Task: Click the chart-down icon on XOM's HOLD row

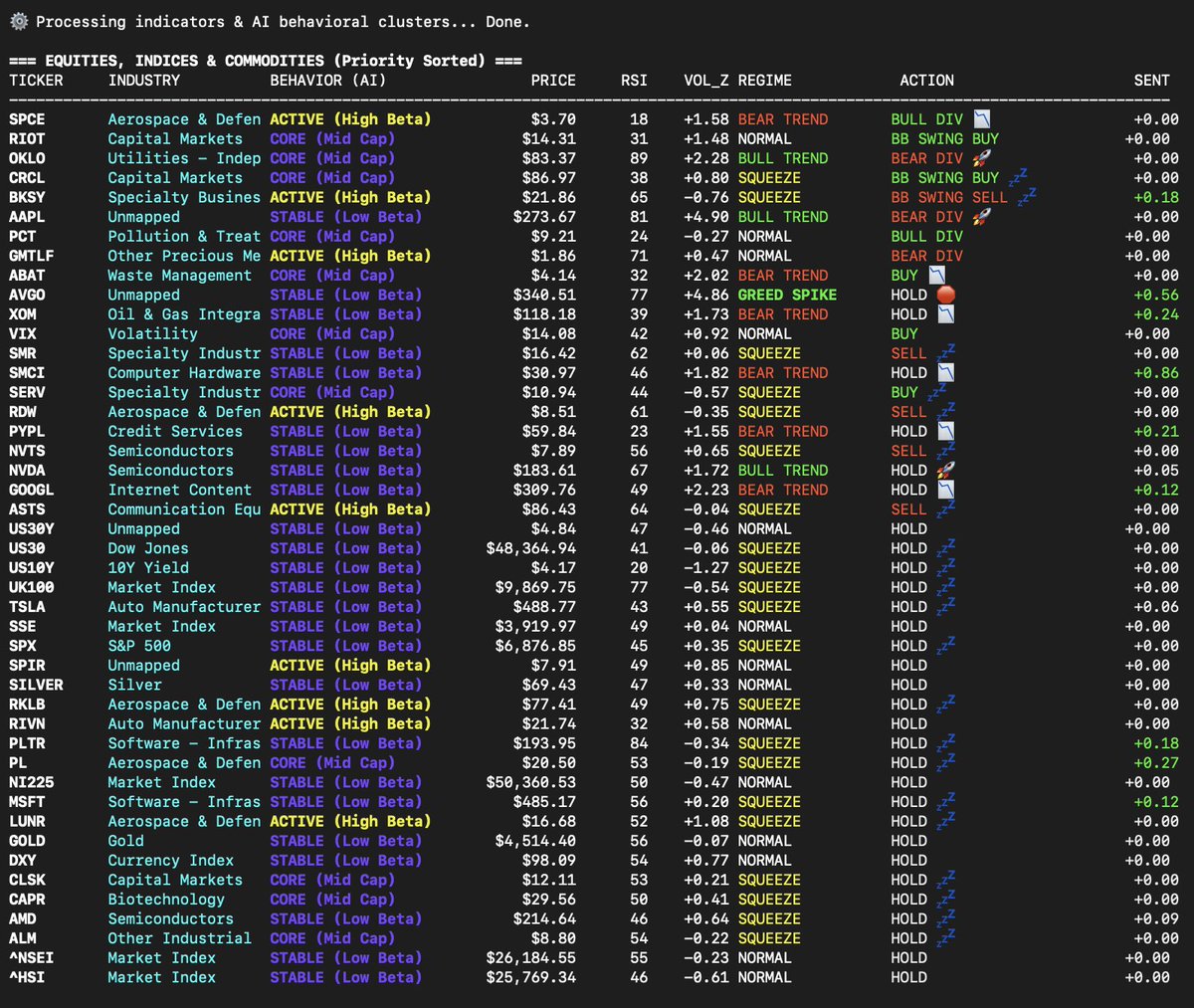Action: [945, 314]
